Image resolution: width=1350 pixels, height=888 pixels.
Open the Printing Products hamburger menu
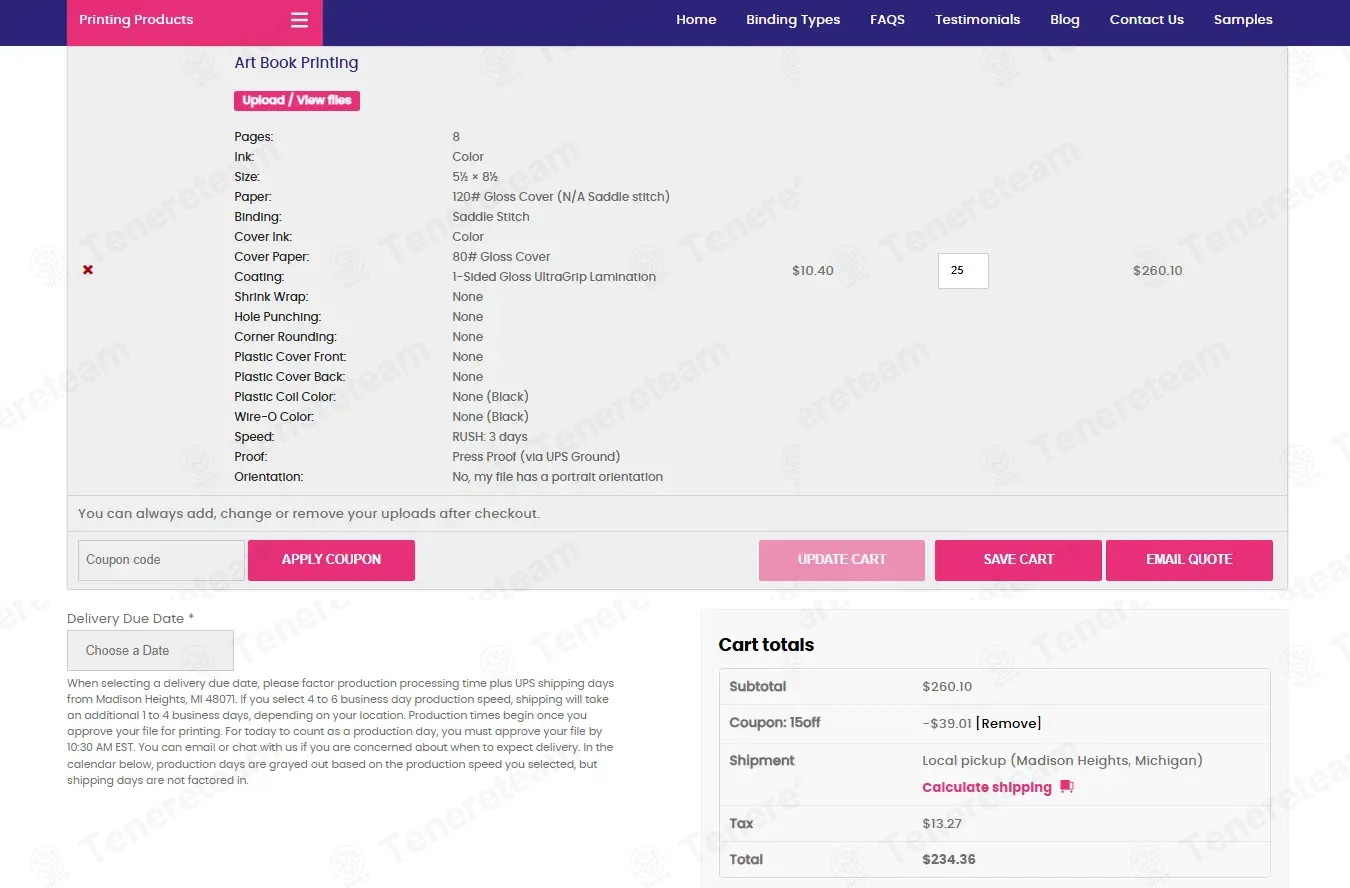(299, 20)
